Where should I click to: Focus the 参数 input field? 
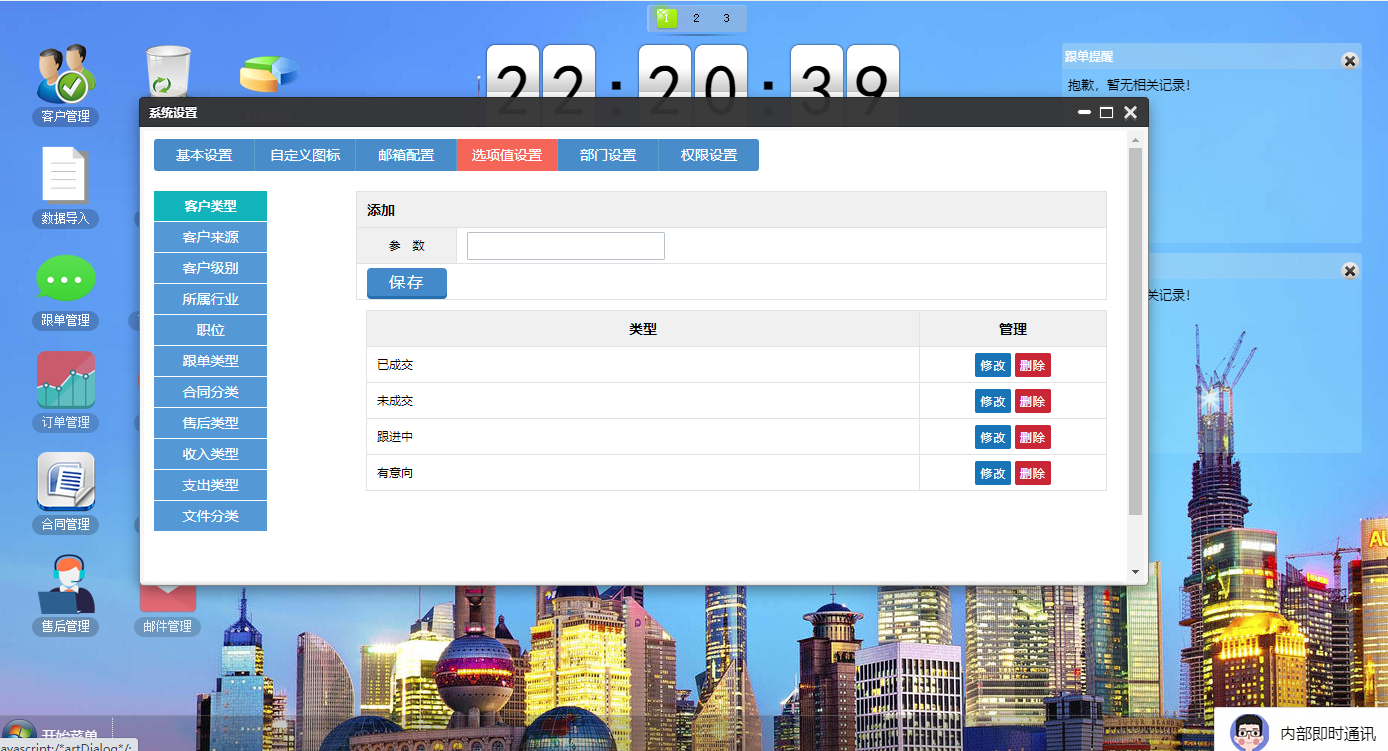point(565,245)
